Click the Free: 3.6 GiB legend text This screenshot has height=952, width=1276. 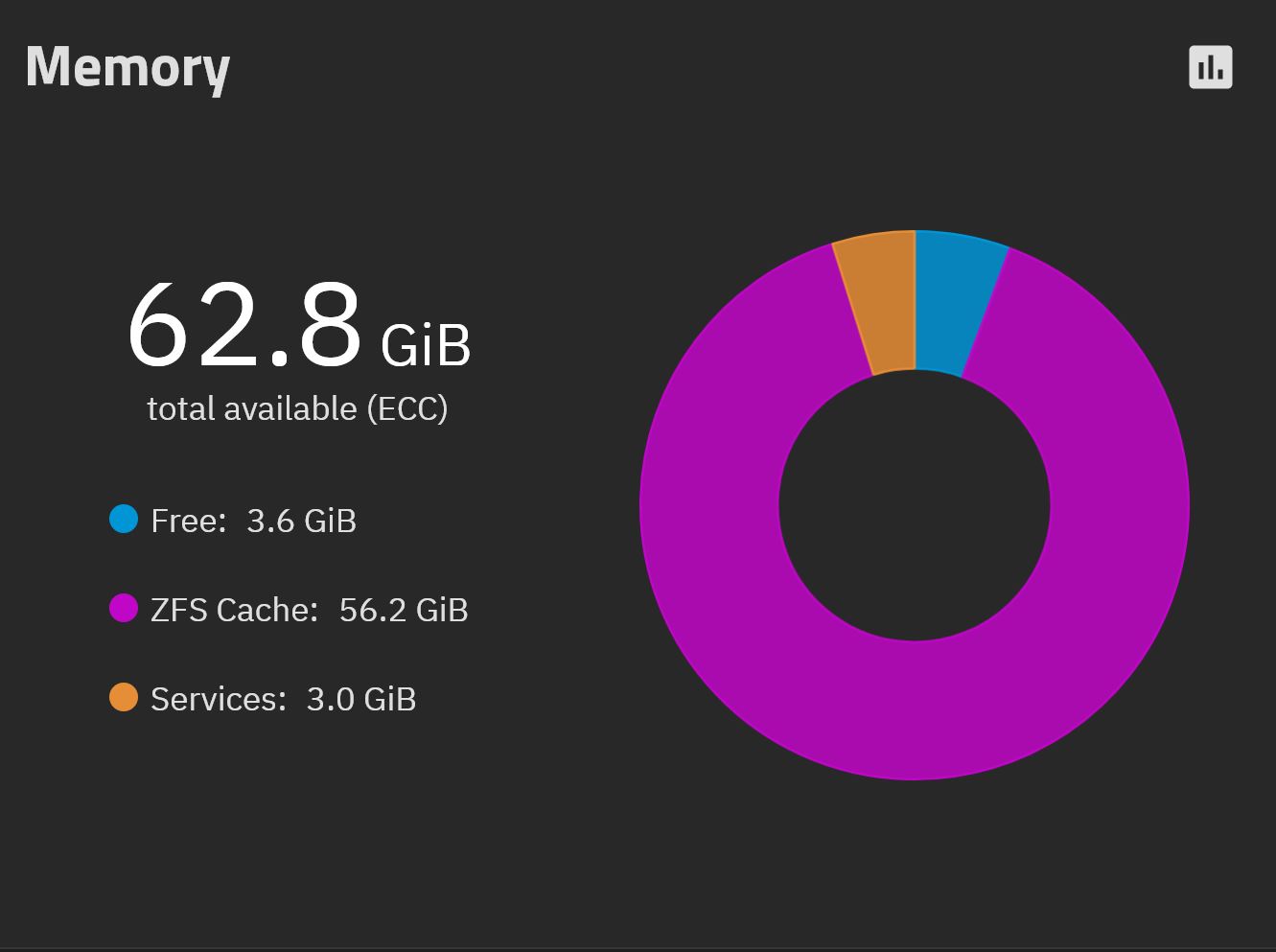click(x=253, y=521)
